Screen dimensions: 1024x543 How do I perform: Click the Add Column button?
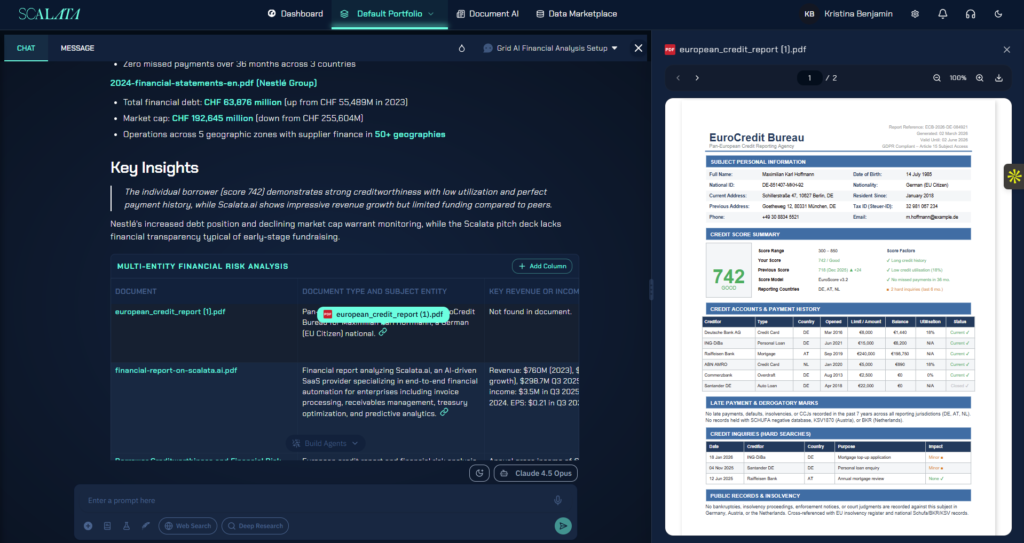[x=542, y=267]
